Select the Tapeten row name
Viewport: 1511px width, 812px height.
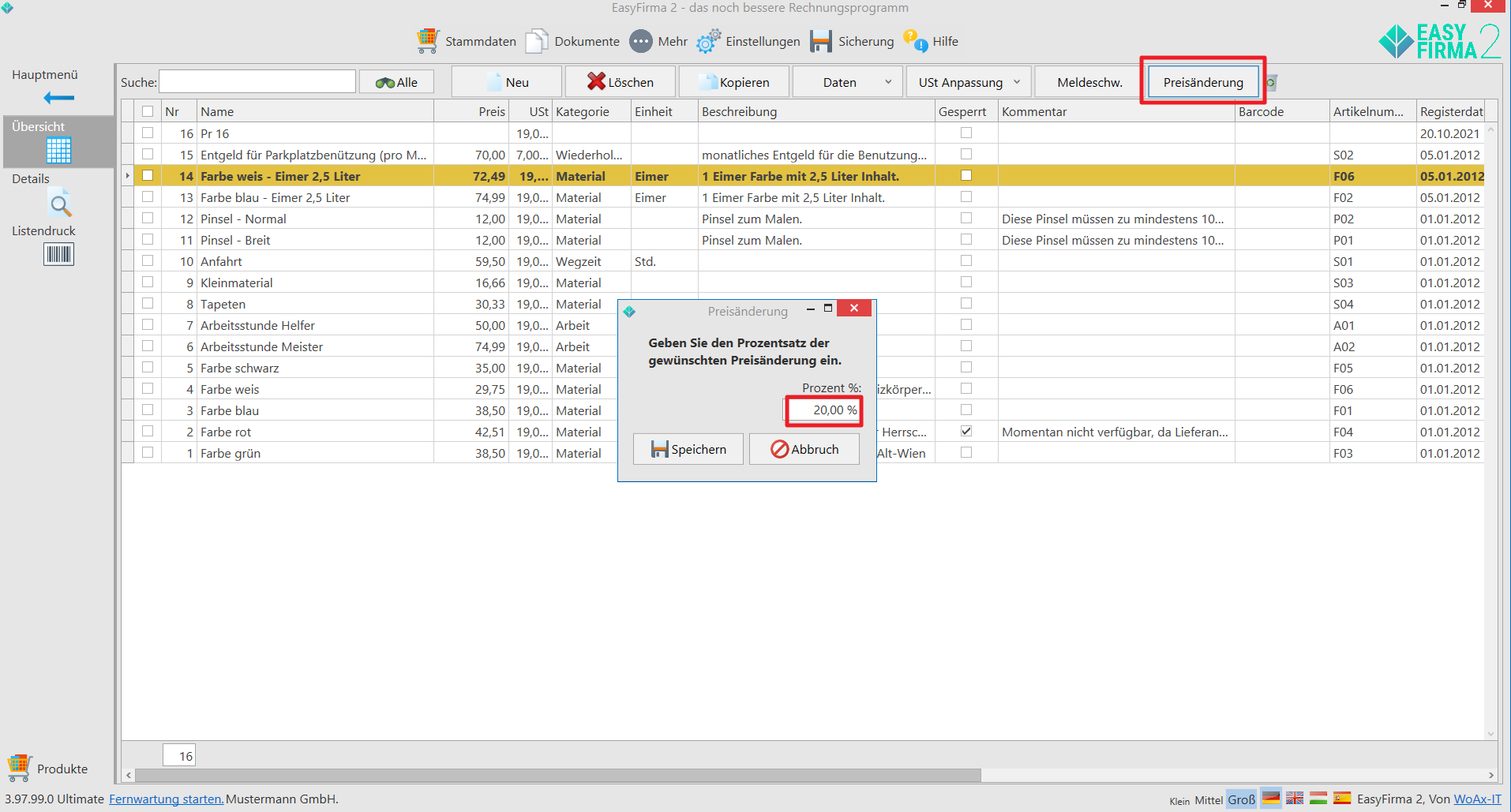click(x=223, y=304)
